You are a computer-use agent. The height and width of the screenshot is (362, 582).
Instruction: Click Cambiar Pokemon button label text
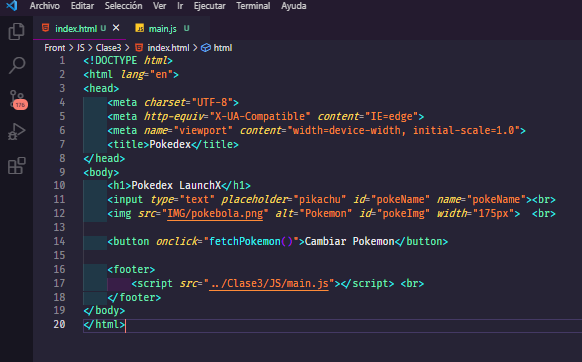pyautogui.click(x=349, y=242)
